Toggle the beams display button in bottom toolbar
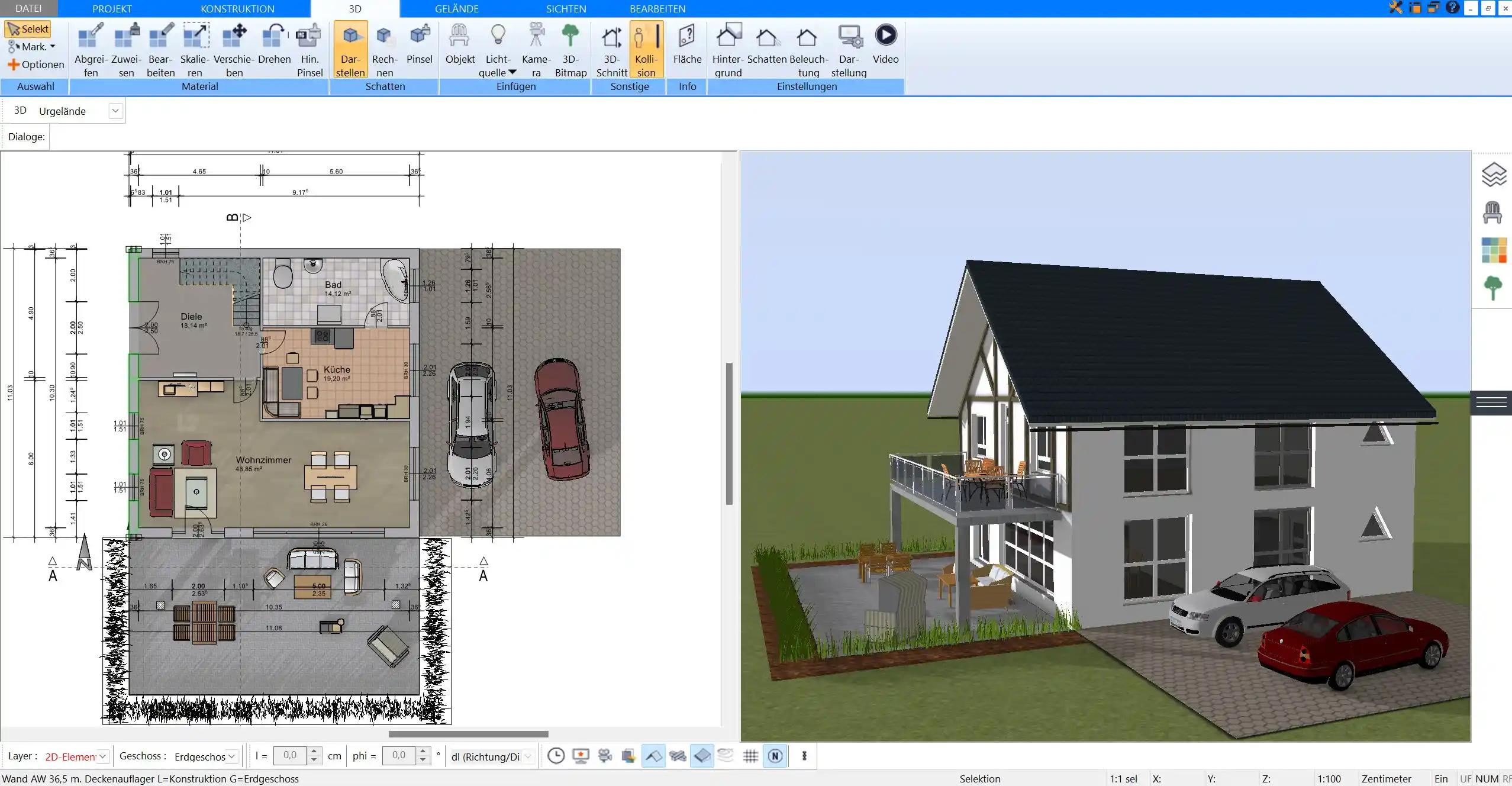This screenshot has height=786, width=1512. [678, 756]
